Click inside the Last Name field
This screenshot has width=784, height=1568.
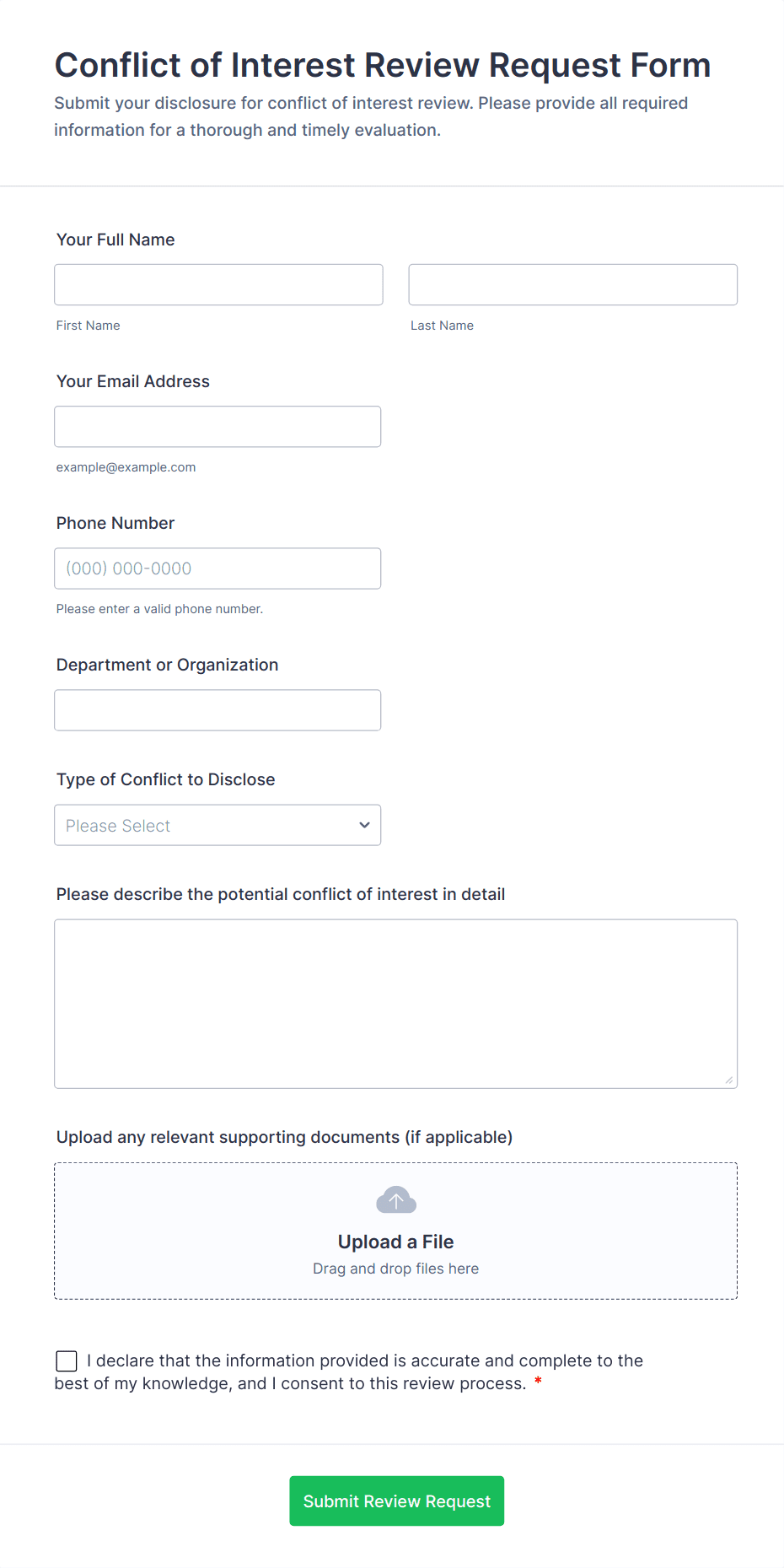tap(572, 284)
